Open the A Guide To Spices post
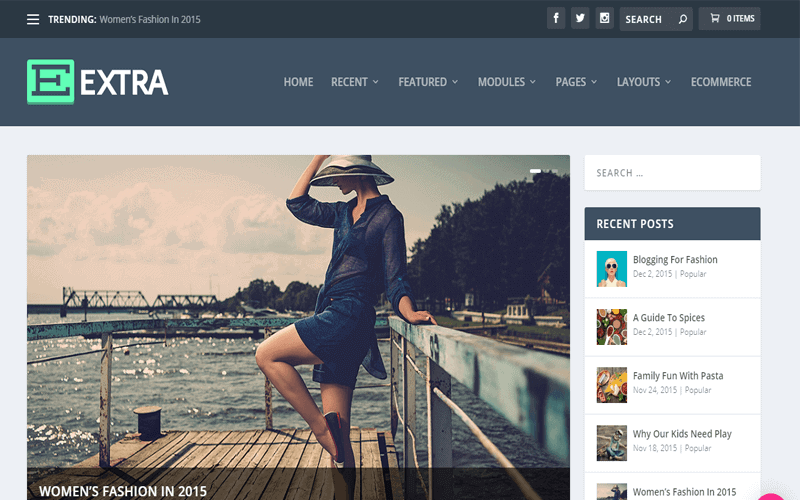This screenshot has height=500, width=800. click(668, 318)
